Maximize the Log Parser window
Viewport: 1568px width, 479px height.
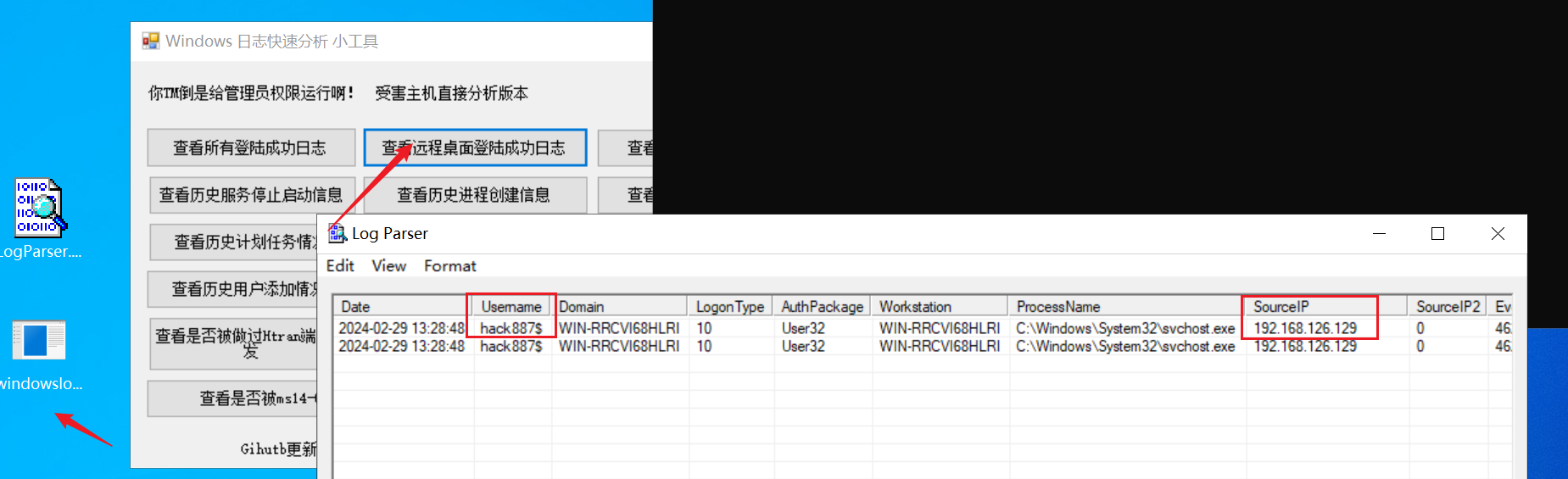pos(1437,233)
